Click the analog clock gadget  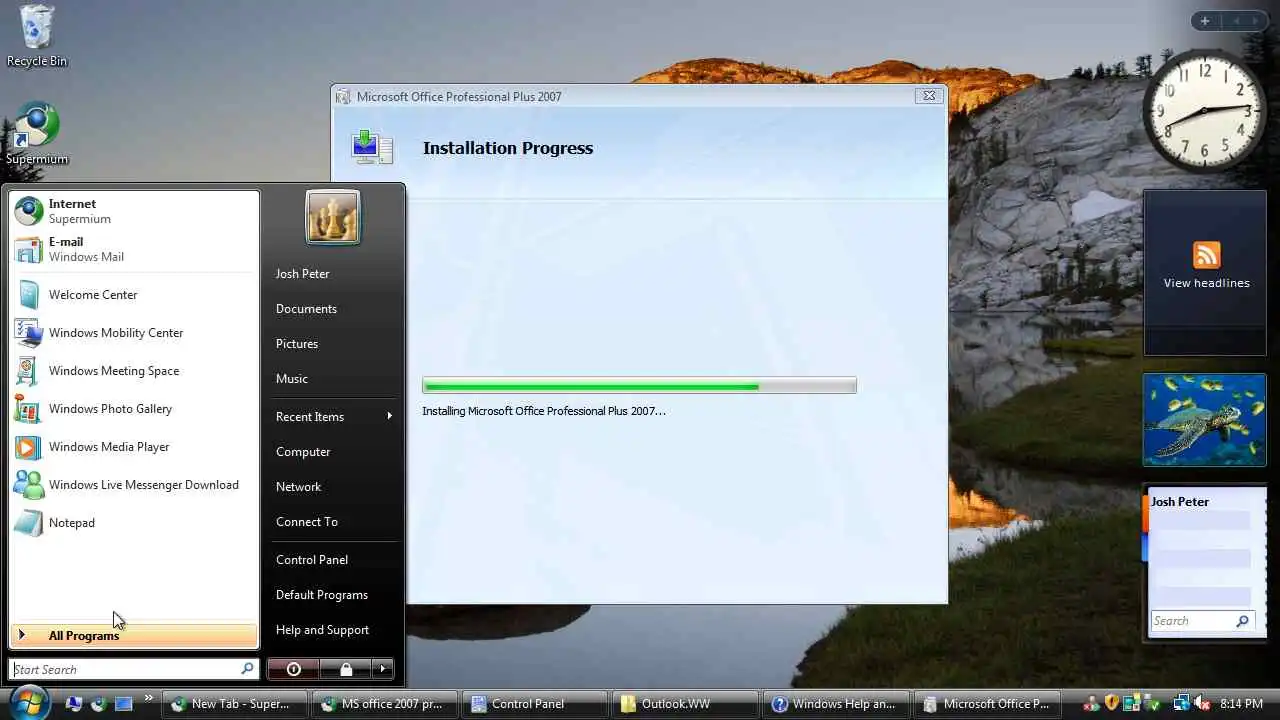coord(1204,110)
